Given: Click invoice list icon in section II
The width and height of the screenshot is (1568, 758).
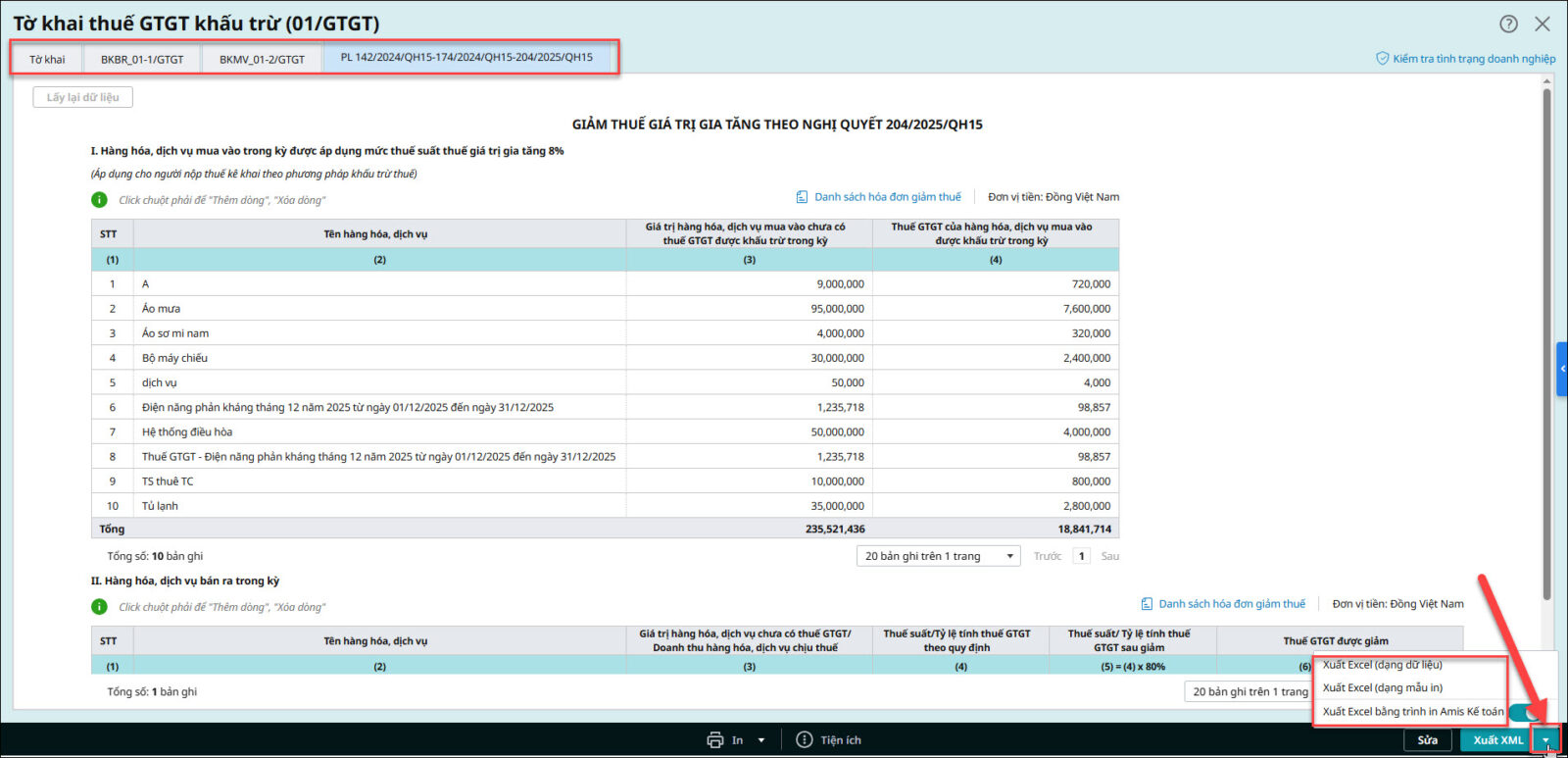Looking at the screenshot, I should click(x=1147, y=604).
